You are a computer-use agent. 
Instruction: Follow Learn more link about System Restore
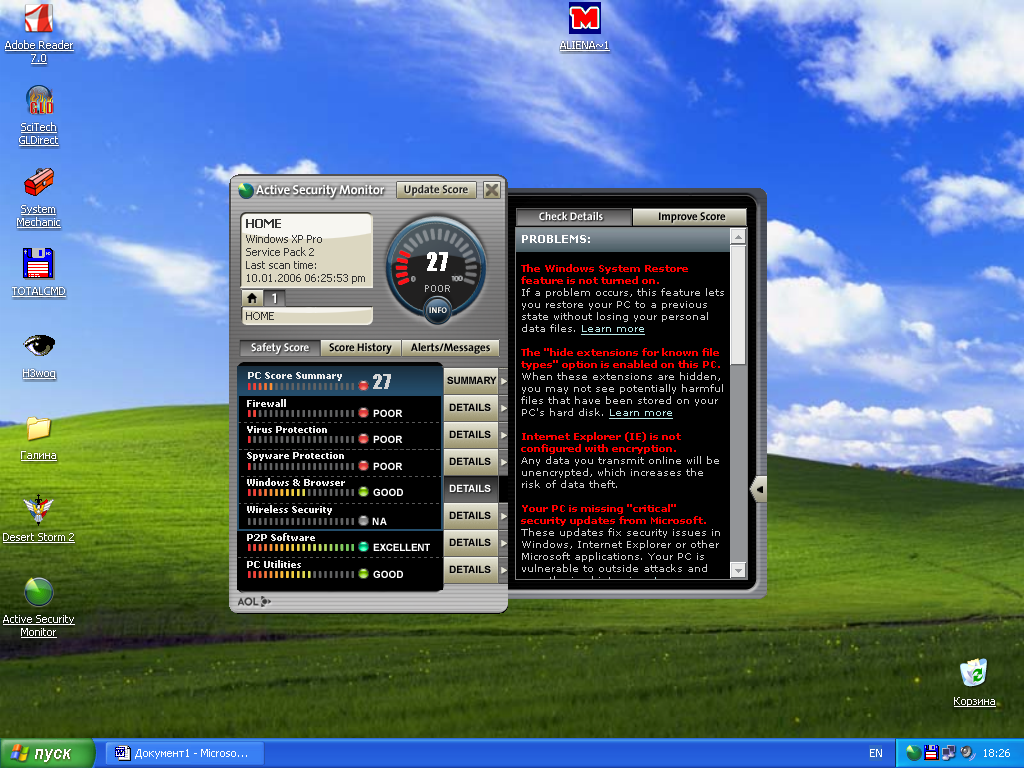[613, 329]
